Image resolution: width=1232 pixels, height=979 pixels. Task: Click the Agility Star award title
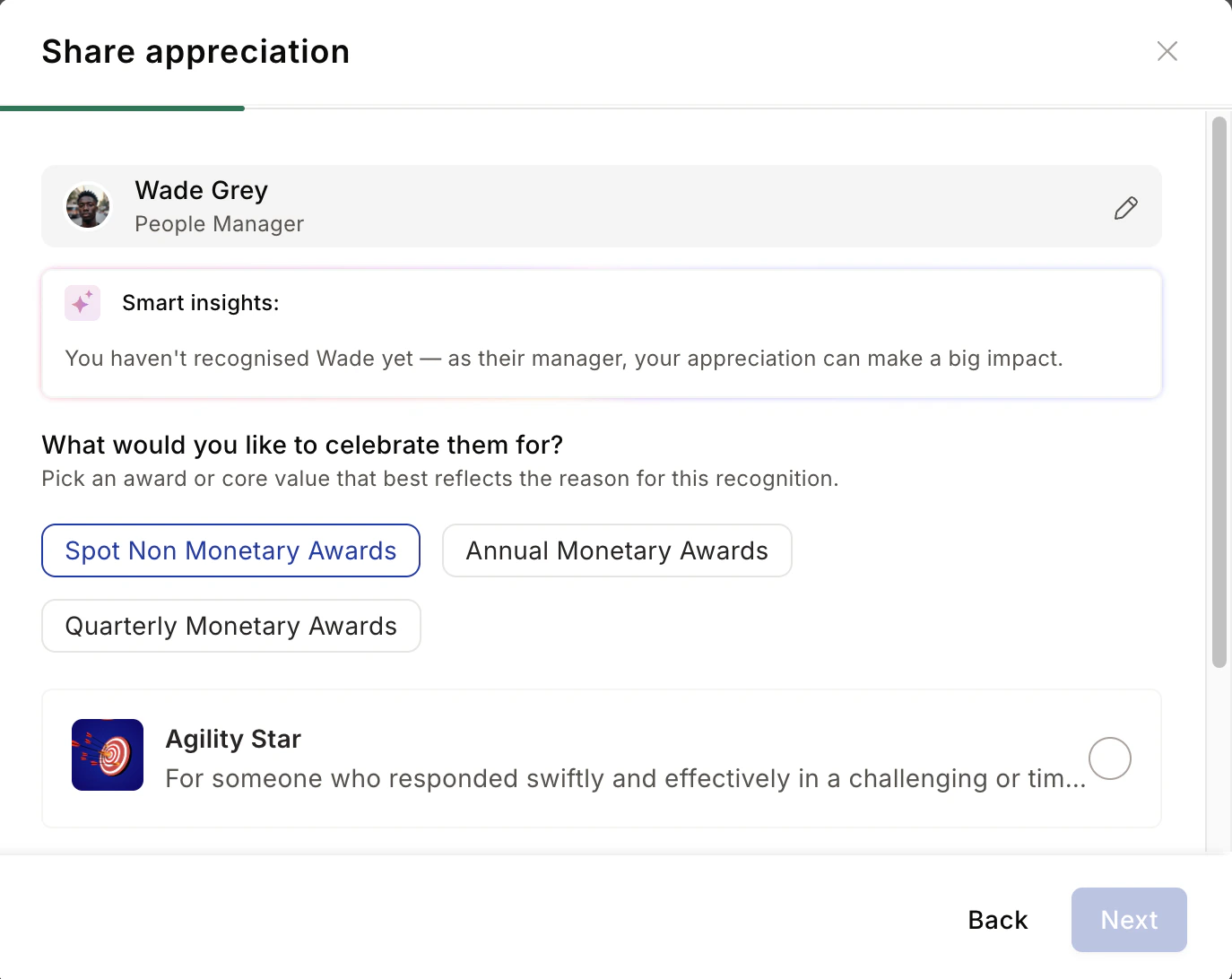coord(233,739)
